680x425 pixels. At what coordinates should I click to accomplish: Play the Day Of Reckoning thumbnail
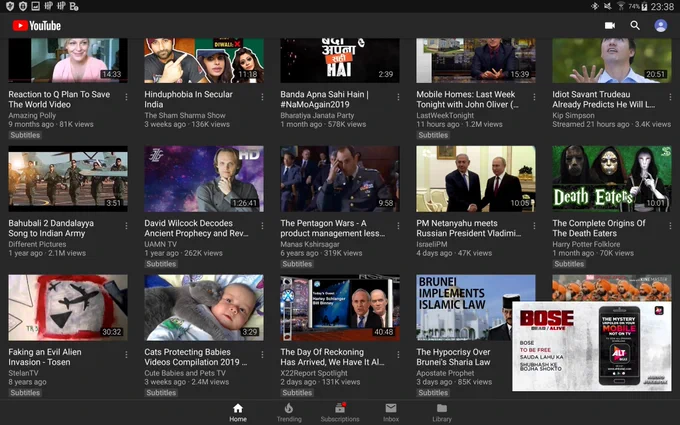point(340,307)
